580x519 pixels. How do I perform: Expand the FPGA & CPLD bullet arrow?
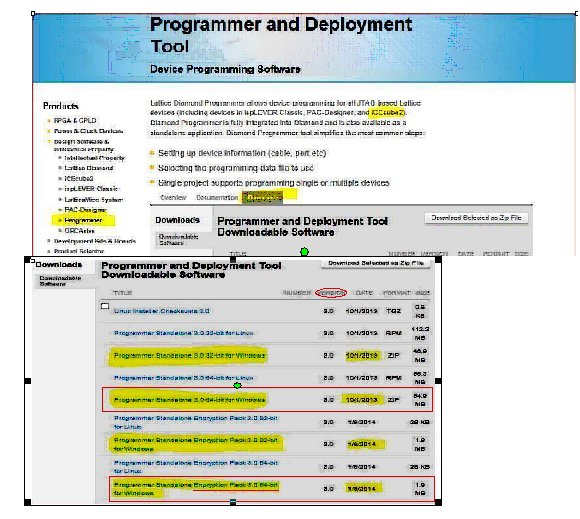tap(49, 121)
